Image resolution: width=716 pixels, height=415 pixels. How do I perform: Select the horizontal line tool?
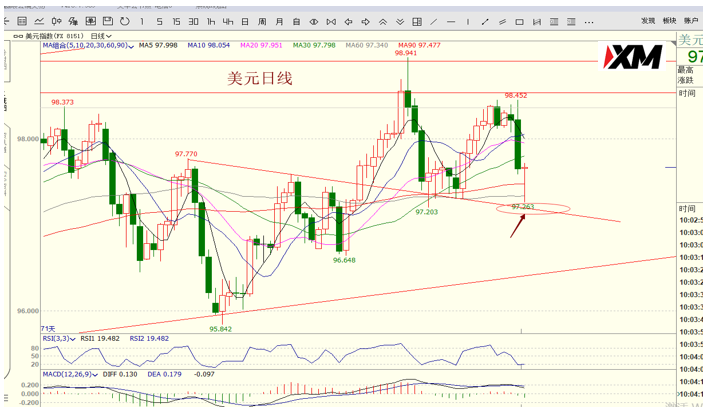click(451, 21)
